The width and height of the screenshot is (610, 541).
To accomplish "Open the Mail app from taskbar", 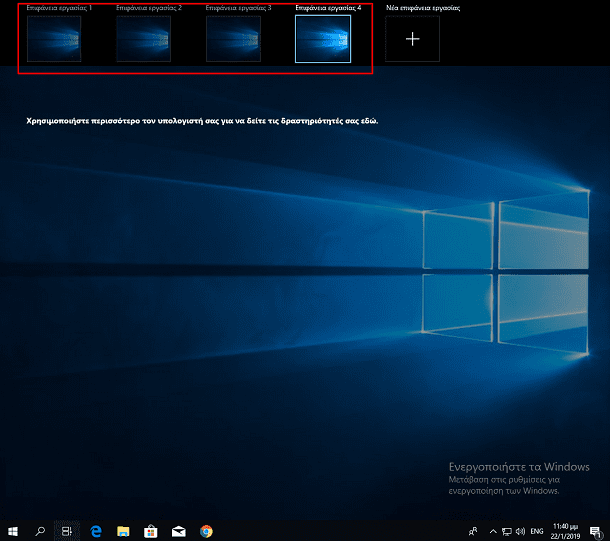I will [x=179, y=531].
